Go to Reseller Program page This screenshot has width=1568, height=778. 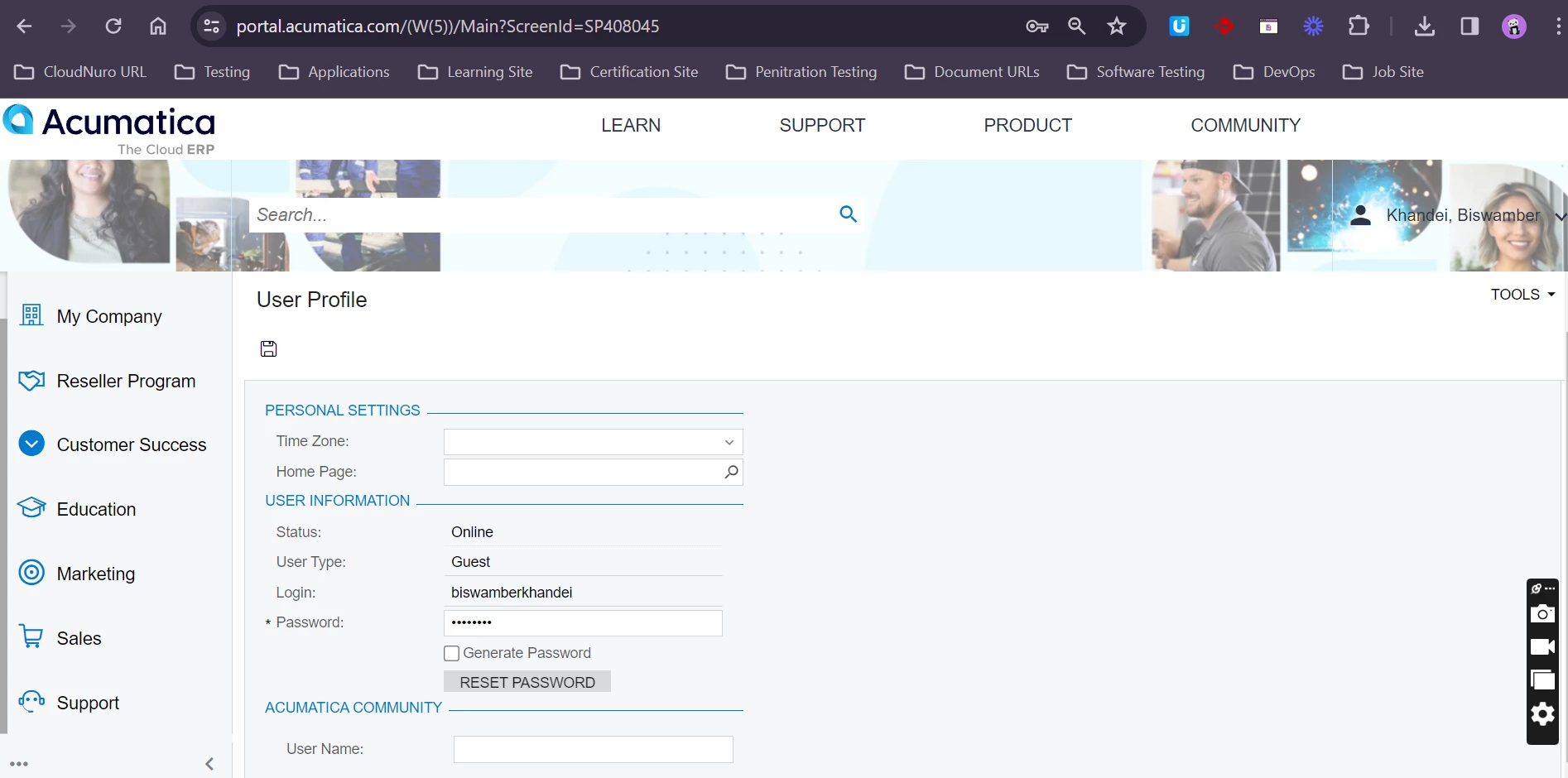(126, 381)
